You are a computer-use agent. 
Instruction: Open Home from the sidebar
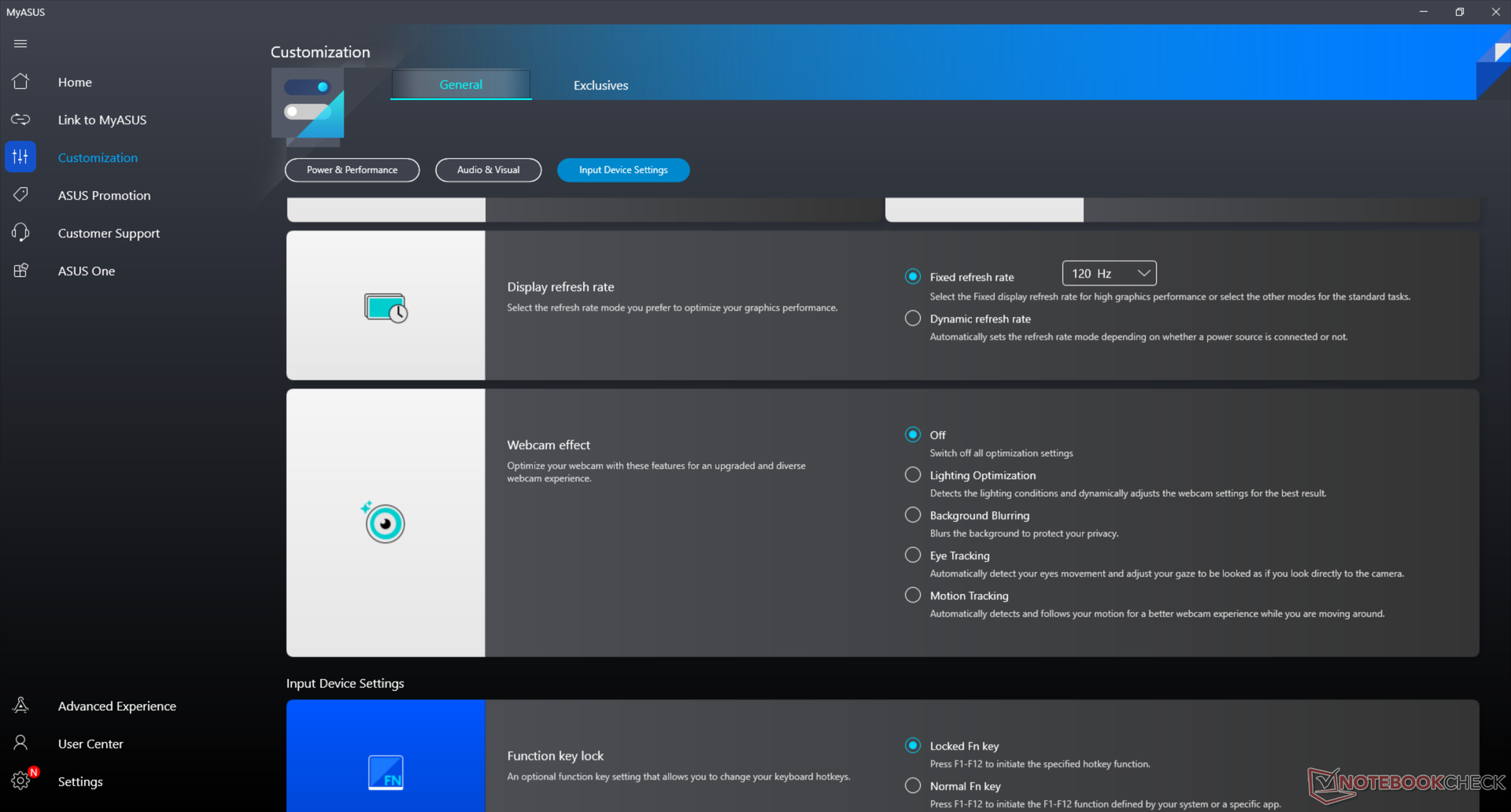coord(75,82)
